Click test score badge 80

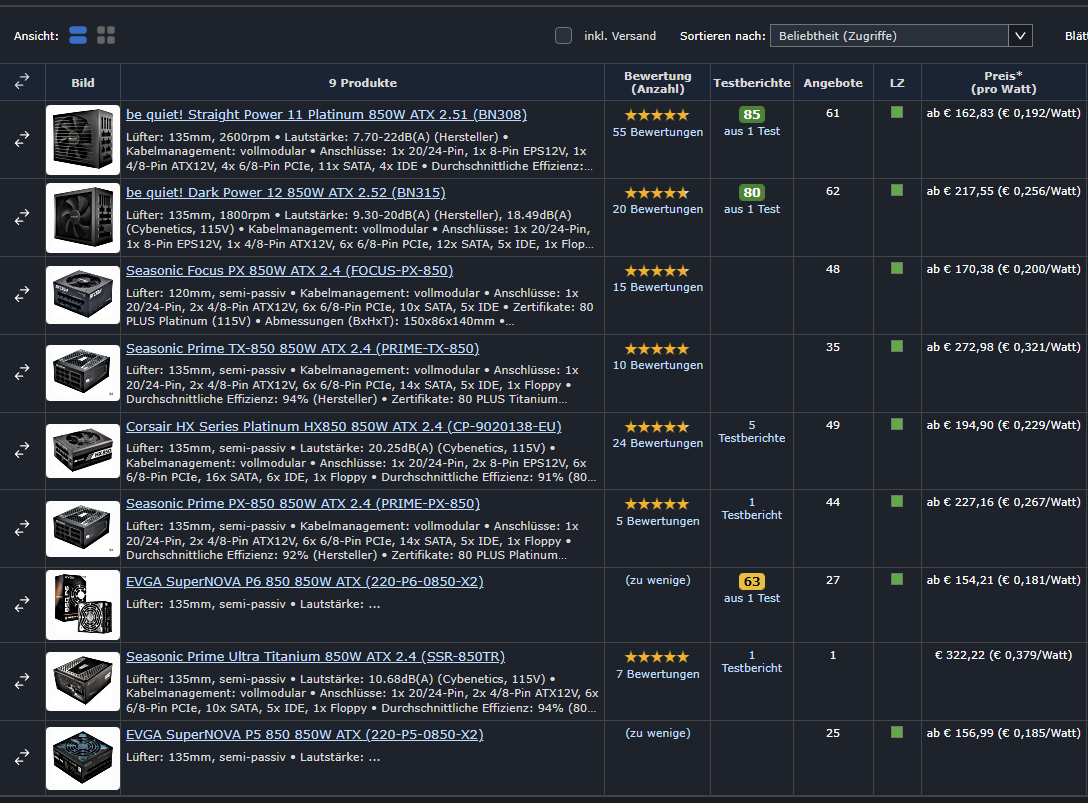(x=751, y=192)
